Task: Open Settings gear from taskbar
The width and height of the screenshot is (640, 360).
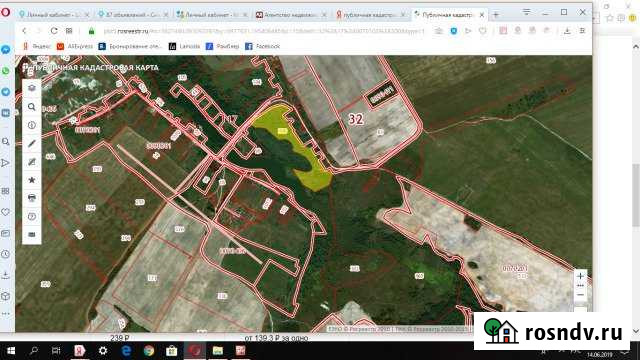Action: pos(103,351)
